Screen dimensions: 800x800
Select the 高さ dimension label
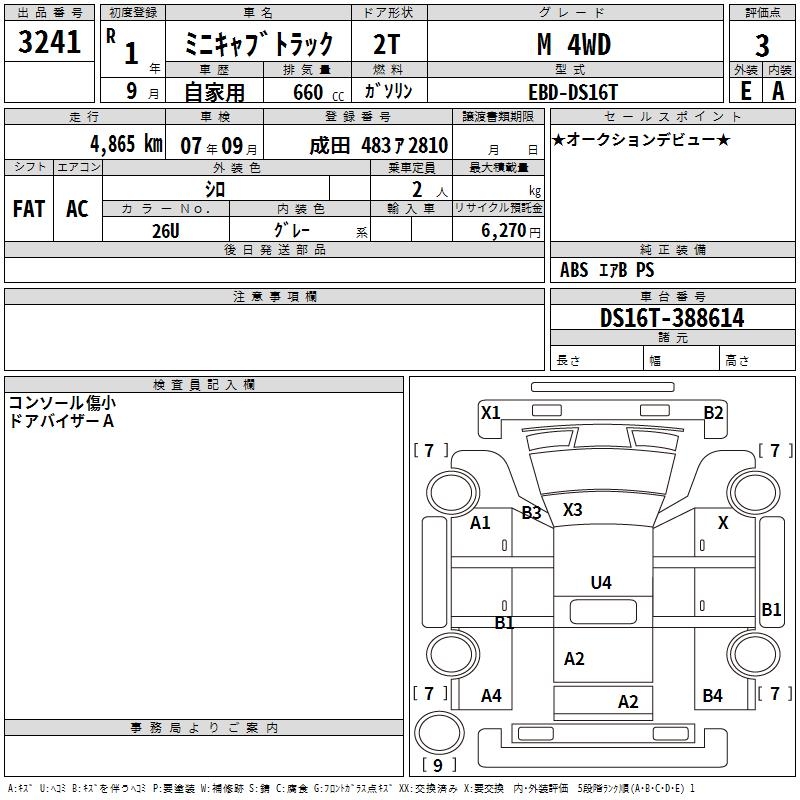coord(737,361)
